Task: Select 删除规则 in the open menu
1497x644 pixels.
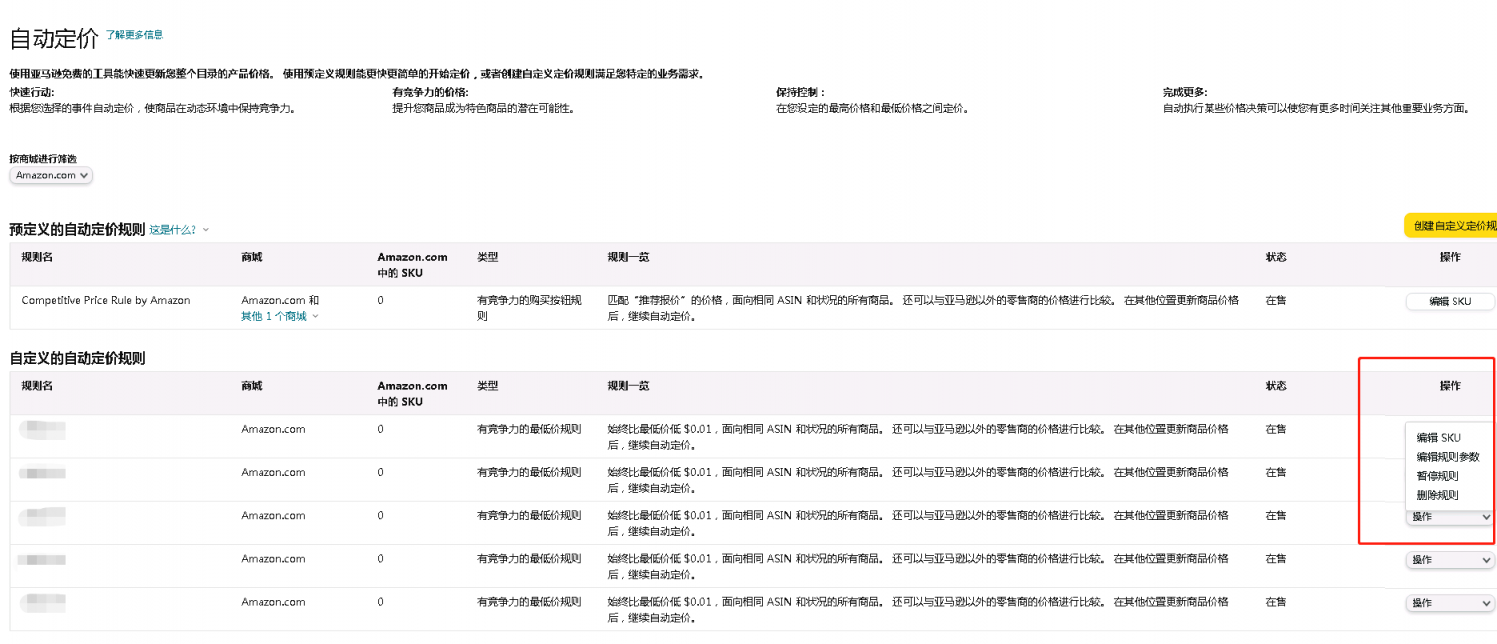Action: pyautogui.click(x=1437, y=495)
